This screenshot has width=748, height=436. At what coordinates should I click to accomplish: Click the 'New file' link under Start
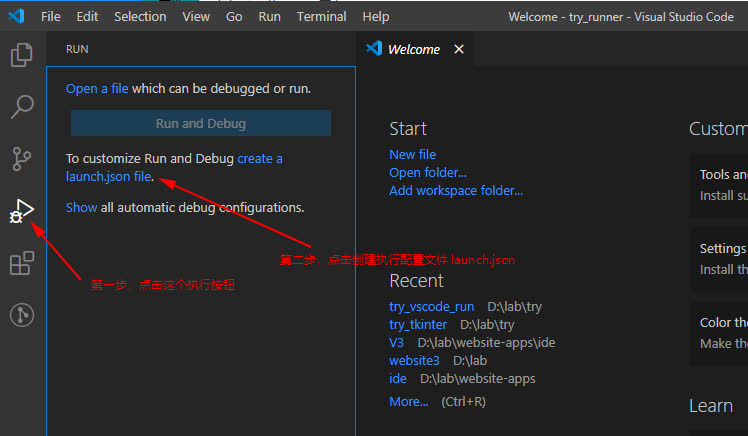(413, 155)
